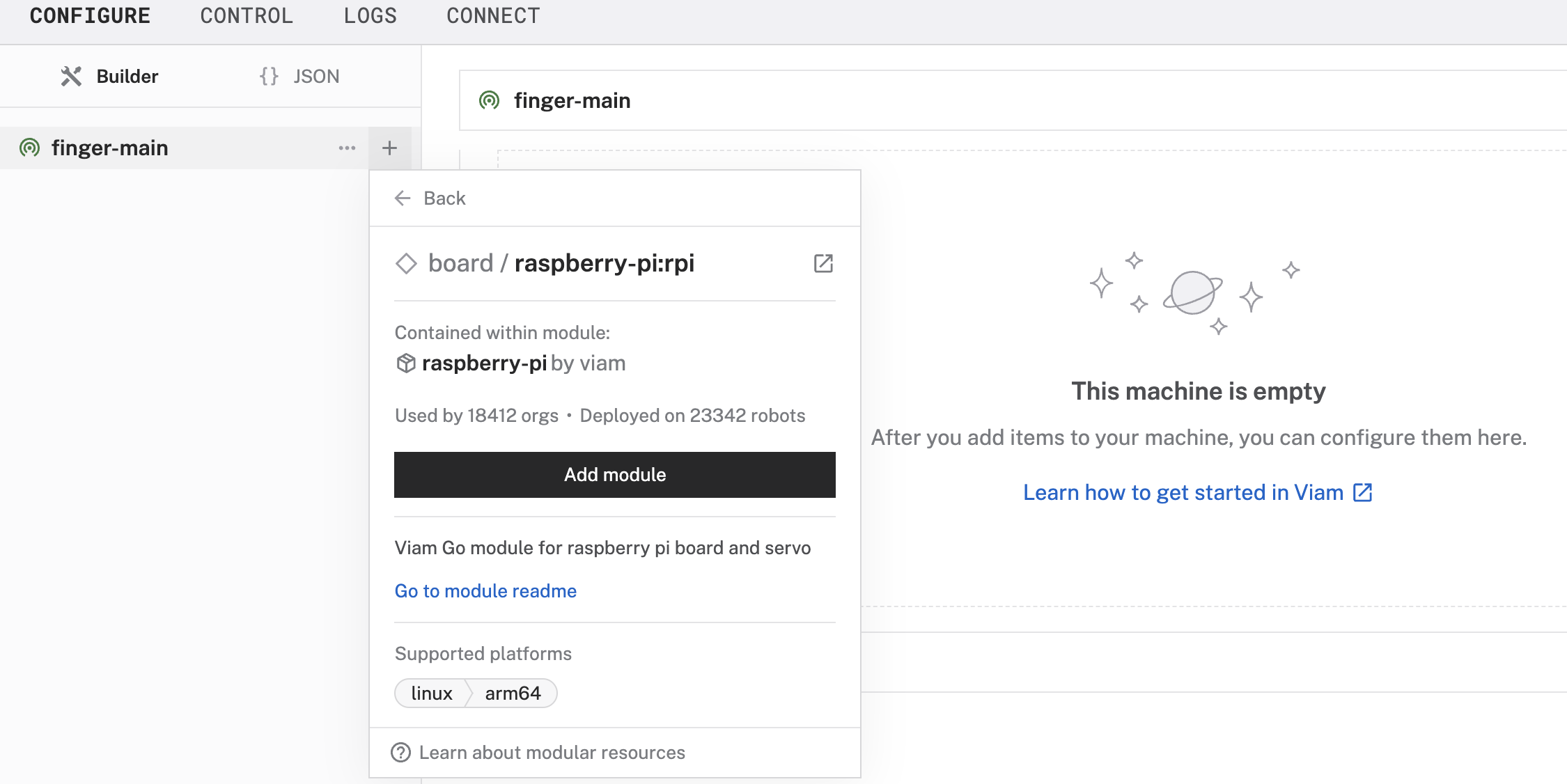Click the module description about raspberry pi board
The image size is (1567, 784).
click(x=602, y=548)
